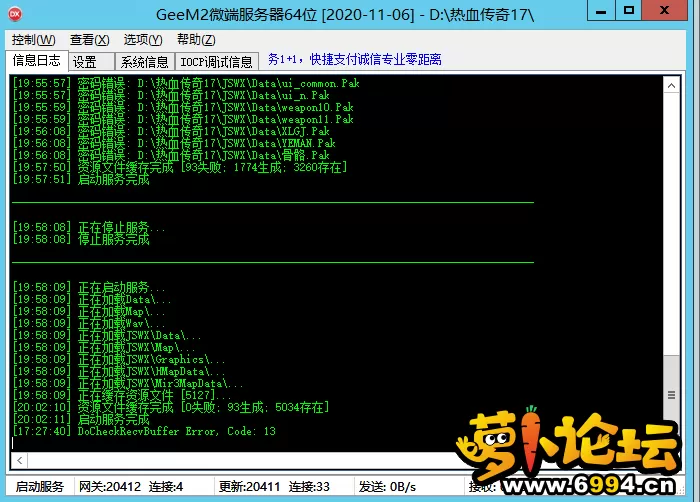Click the log line 正在加载Wav\...

[x=89, y=323]
